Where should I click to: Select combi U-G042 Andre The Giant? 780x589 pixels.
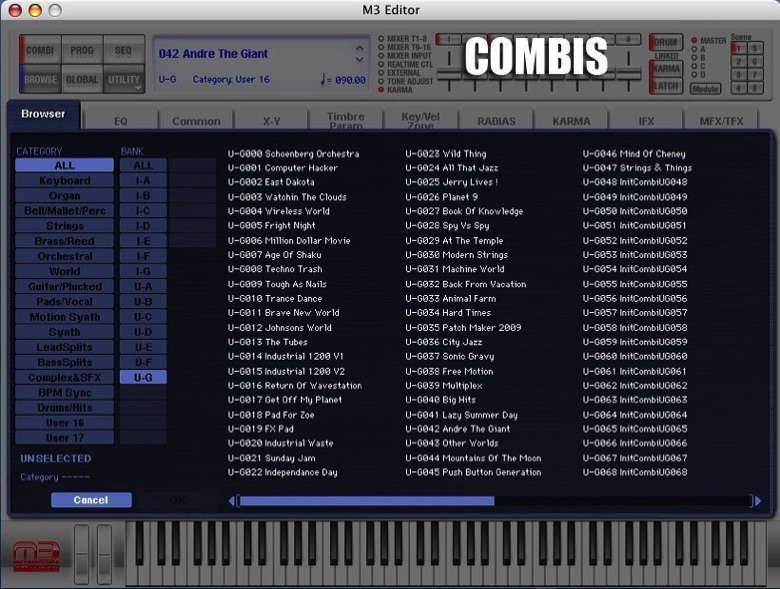tap(458, 429)
